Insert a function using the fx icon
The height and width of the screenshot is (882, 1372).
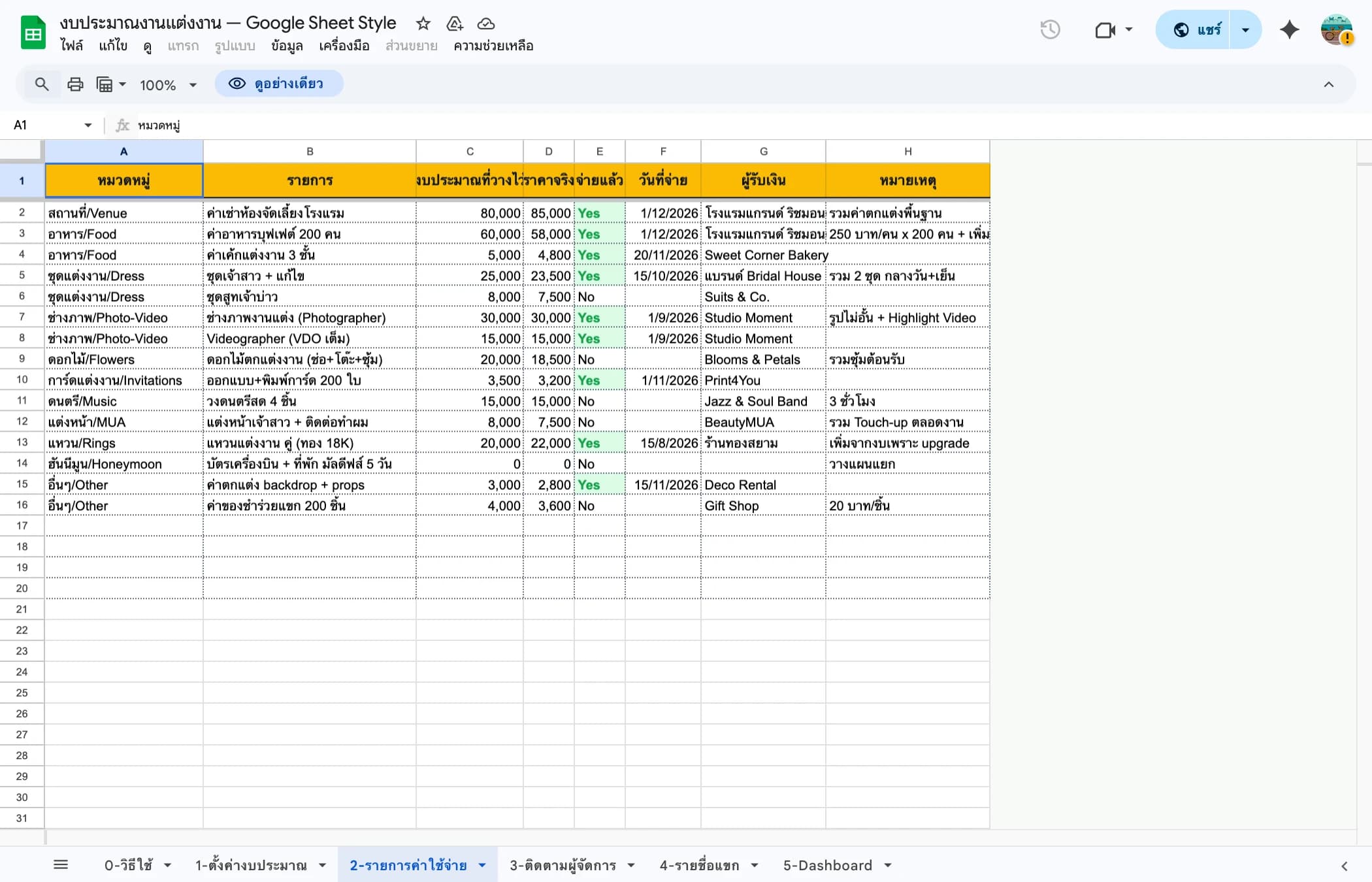click(x=122, y=125)
